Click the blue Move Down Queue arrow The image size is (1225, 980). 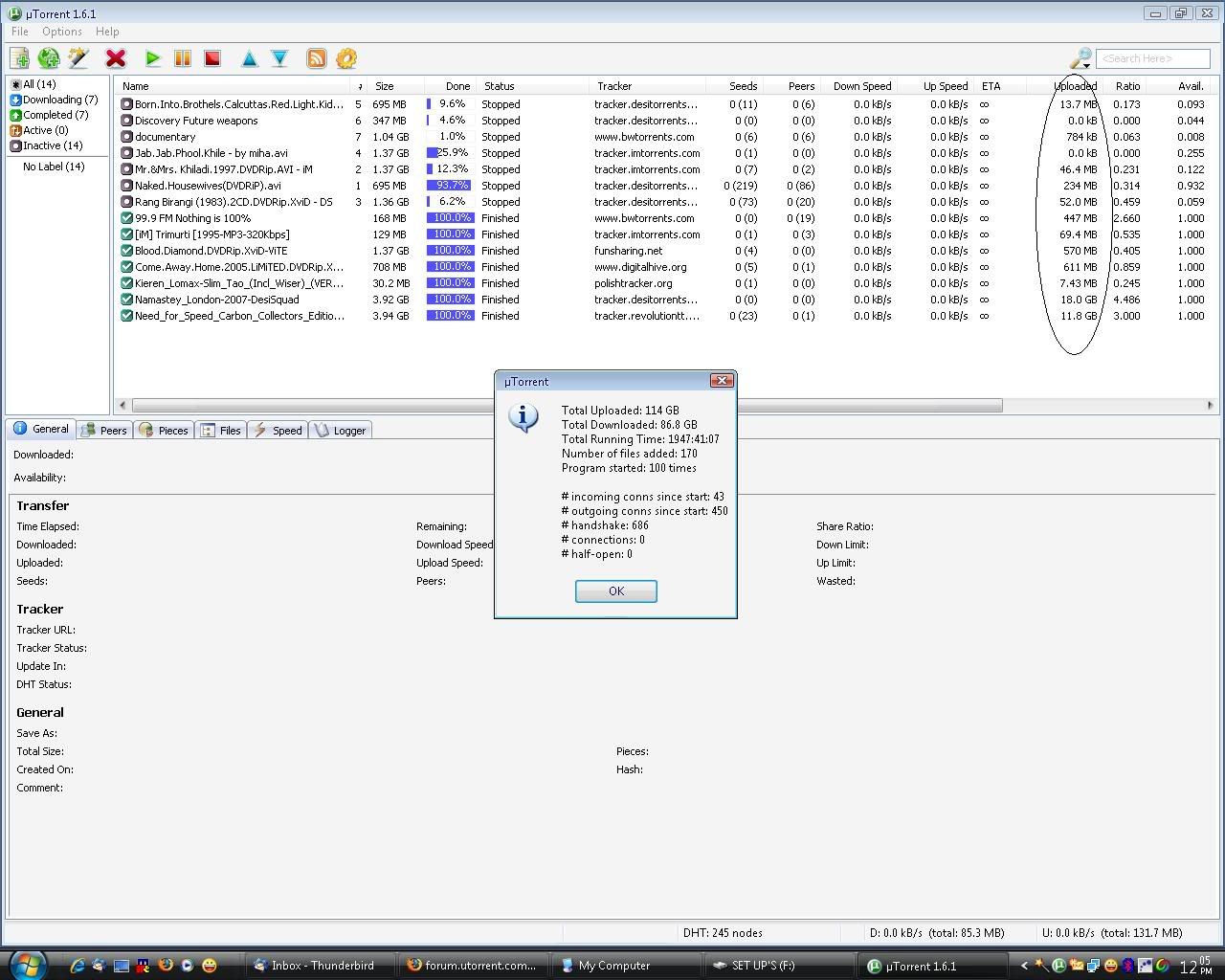pos(279,58)
